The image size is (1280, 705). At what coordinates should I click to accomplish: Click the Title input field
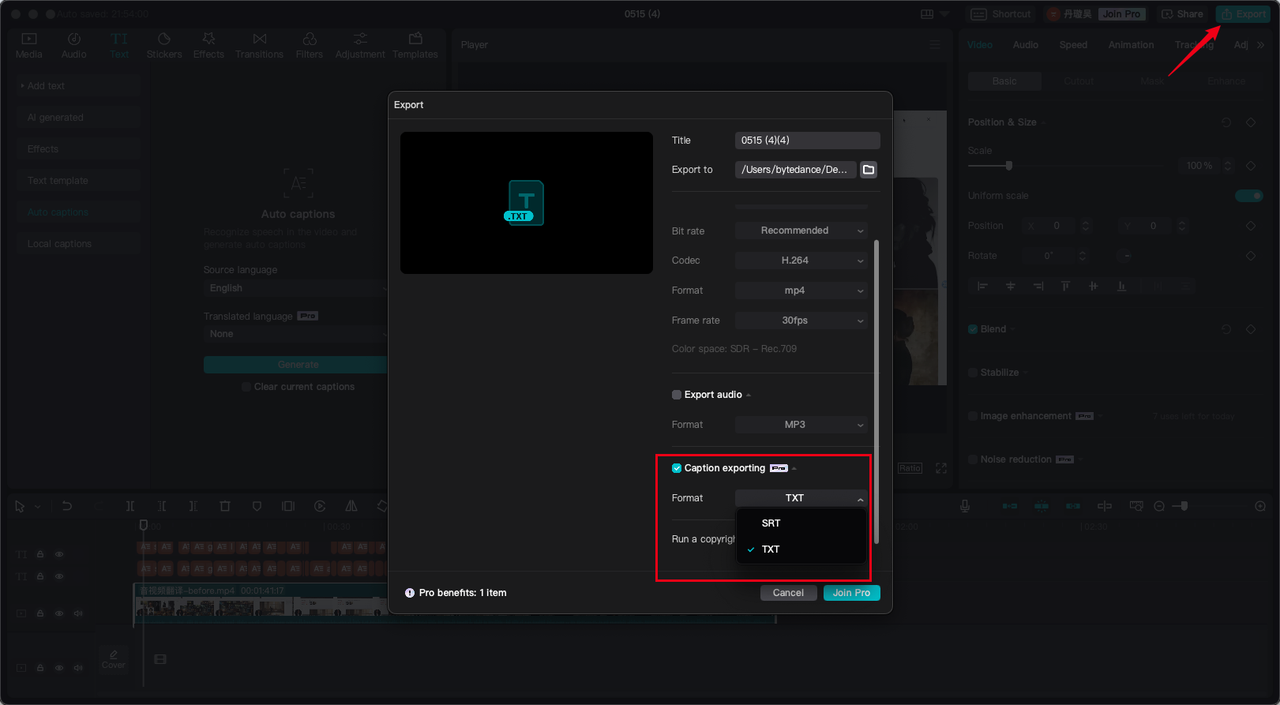pyautogui.click(x=808, y=141)
